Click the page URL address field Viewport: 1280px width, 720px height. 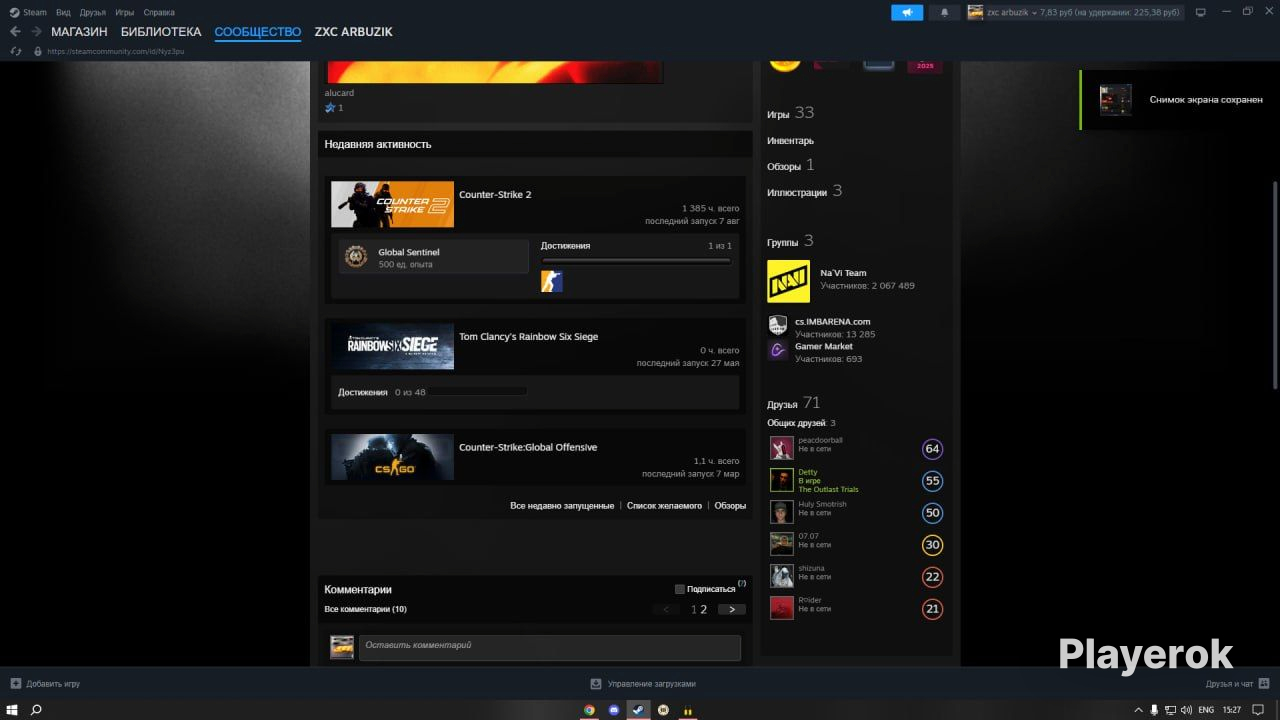pos(115,51)
